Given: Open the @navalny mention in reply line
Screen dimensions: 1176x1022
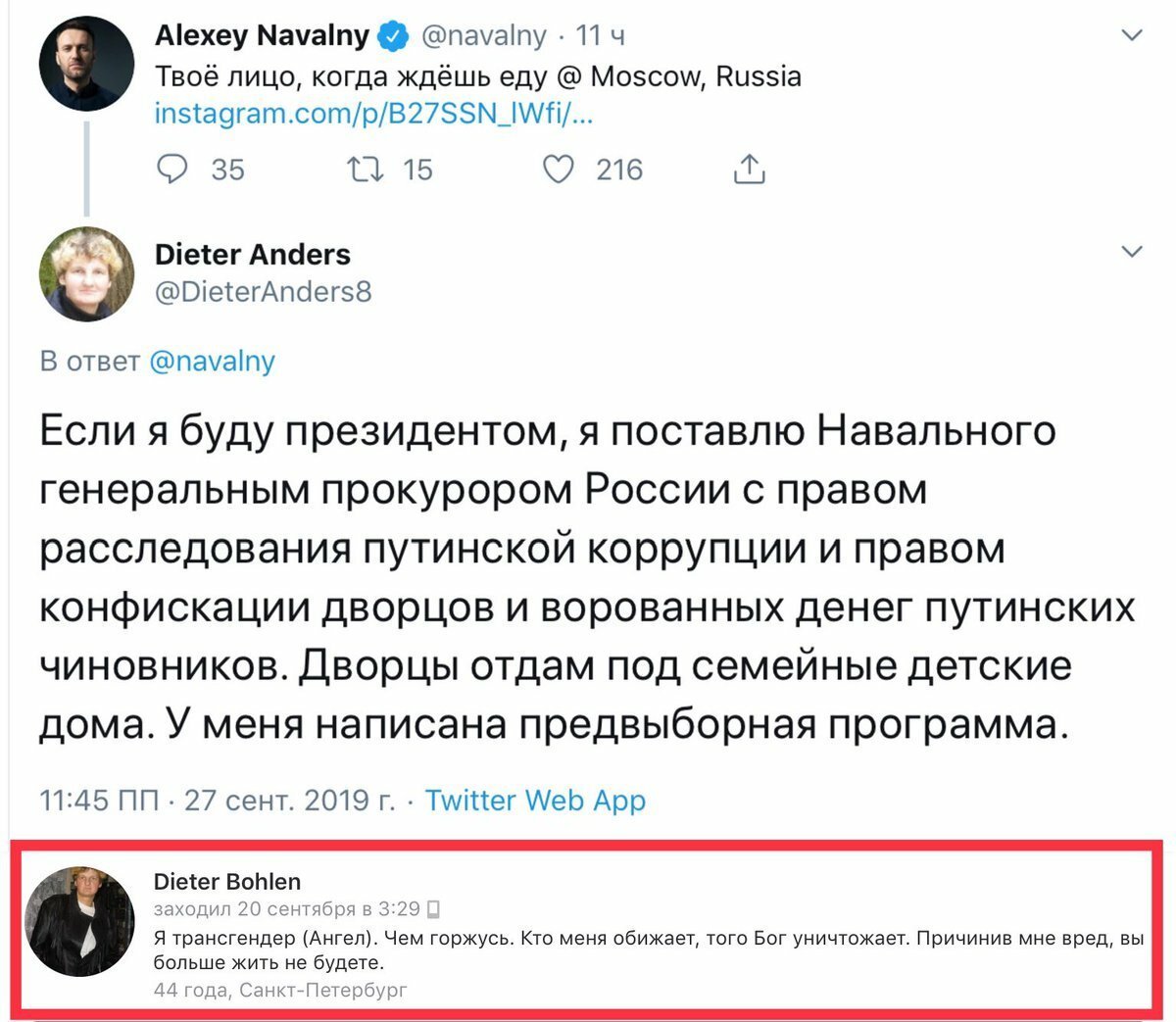Looking at the screenshot, I should (x=213, y=361).
